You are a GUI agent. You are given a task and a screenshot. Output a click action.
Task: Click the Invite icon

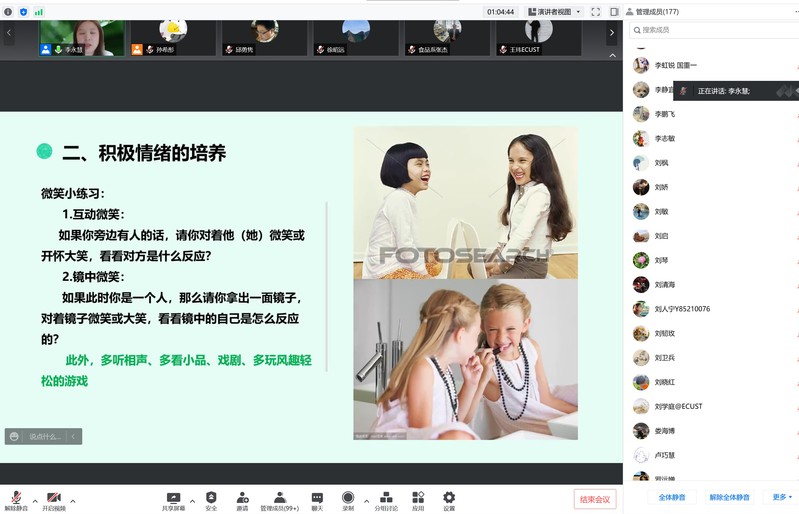(242, 498)
